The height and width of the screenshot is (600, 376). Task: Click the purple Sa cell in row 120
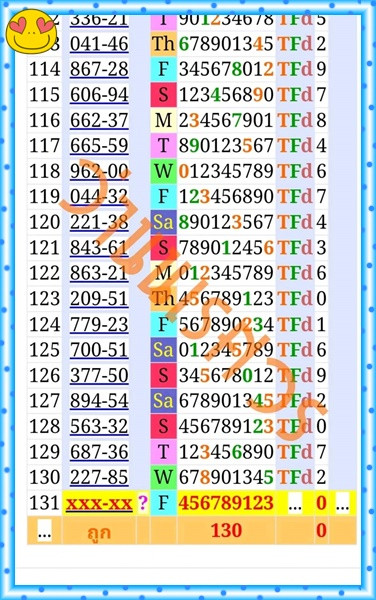click(163, 222)
